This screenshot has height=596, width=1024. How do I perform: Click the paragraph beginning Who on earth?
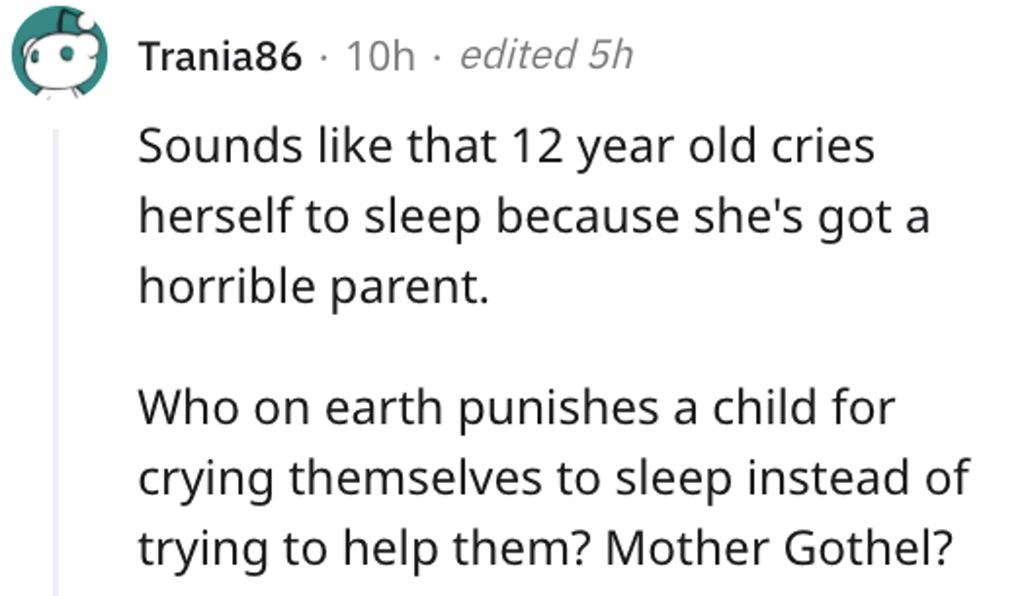coord(554,478)
